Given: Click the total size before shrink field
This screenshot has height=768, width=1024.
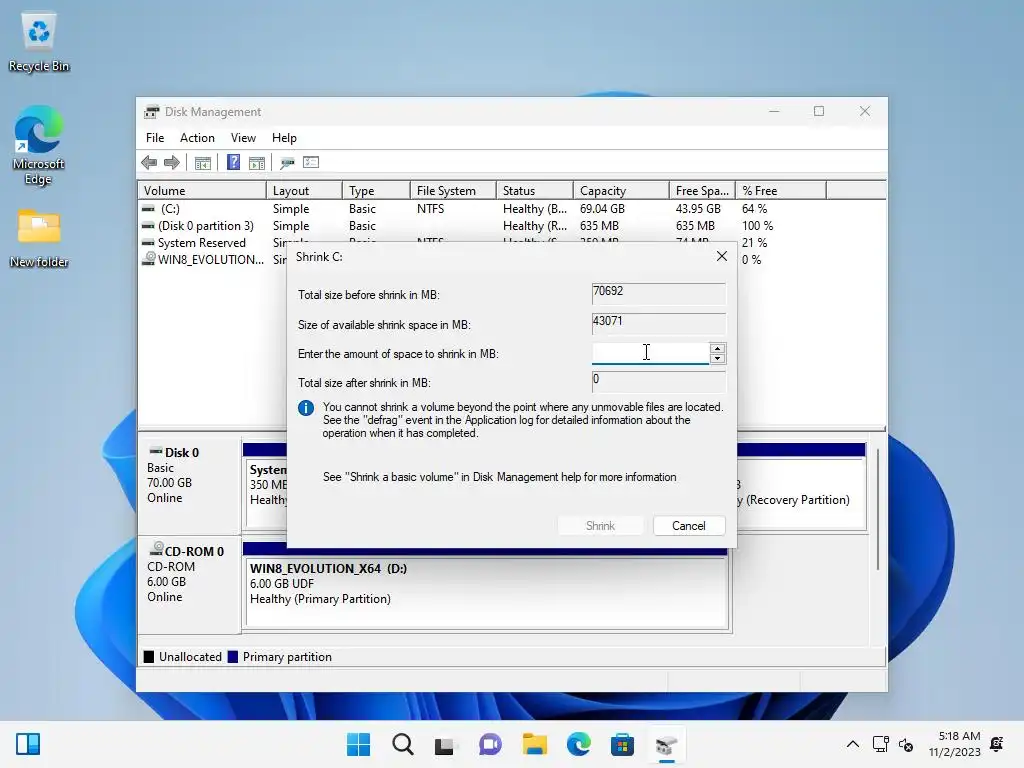Looking at the screenshot, I should coord(658,293).
